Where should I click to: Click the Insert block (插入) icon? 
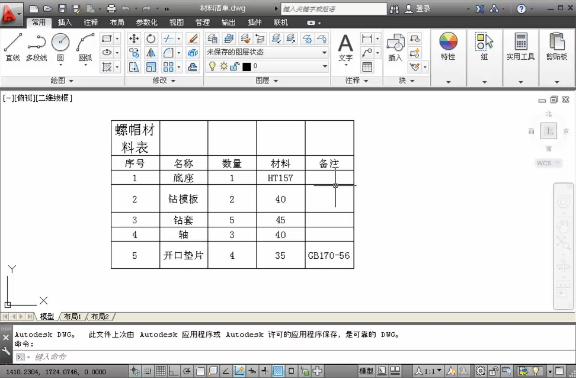[395, 47]
